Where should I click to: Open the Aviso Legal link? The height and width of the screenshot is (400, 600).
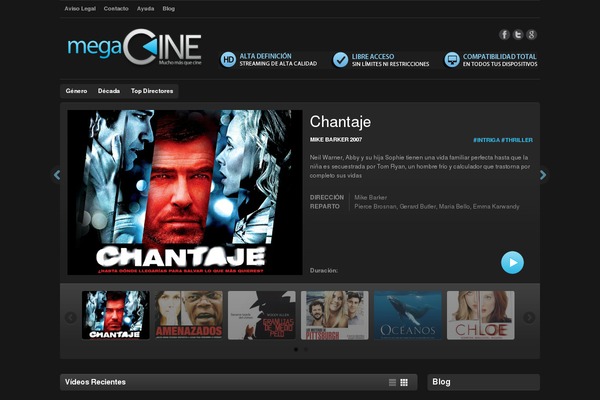click(x=80, y=8)
